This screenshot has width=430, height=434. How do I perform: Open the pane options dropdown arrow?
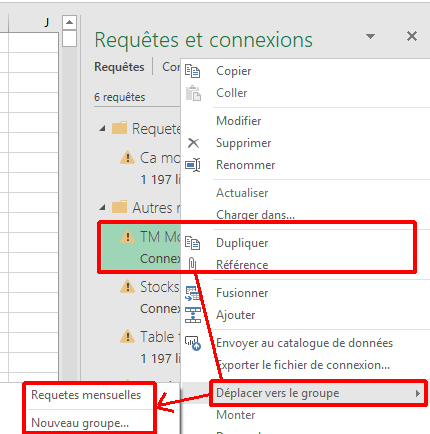[x=370, y=36]
